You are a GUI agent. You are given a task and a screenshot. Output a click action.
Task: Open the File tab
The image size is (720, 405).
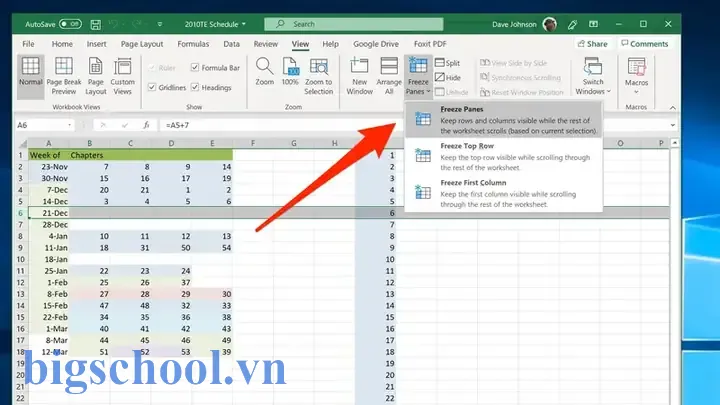tap(28, 44)
